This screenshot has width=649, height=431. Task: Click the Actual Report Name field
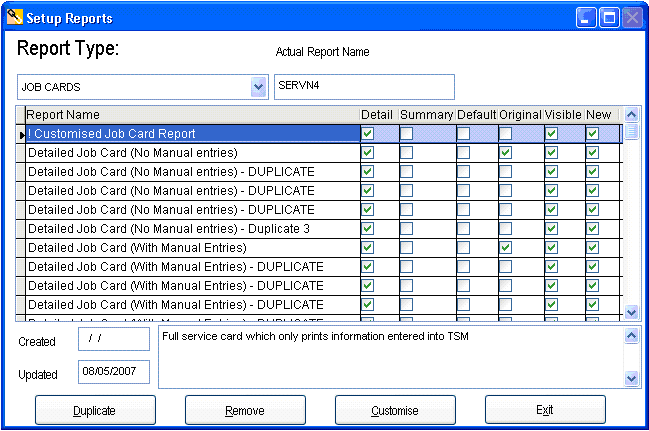(x=364, y=87)
